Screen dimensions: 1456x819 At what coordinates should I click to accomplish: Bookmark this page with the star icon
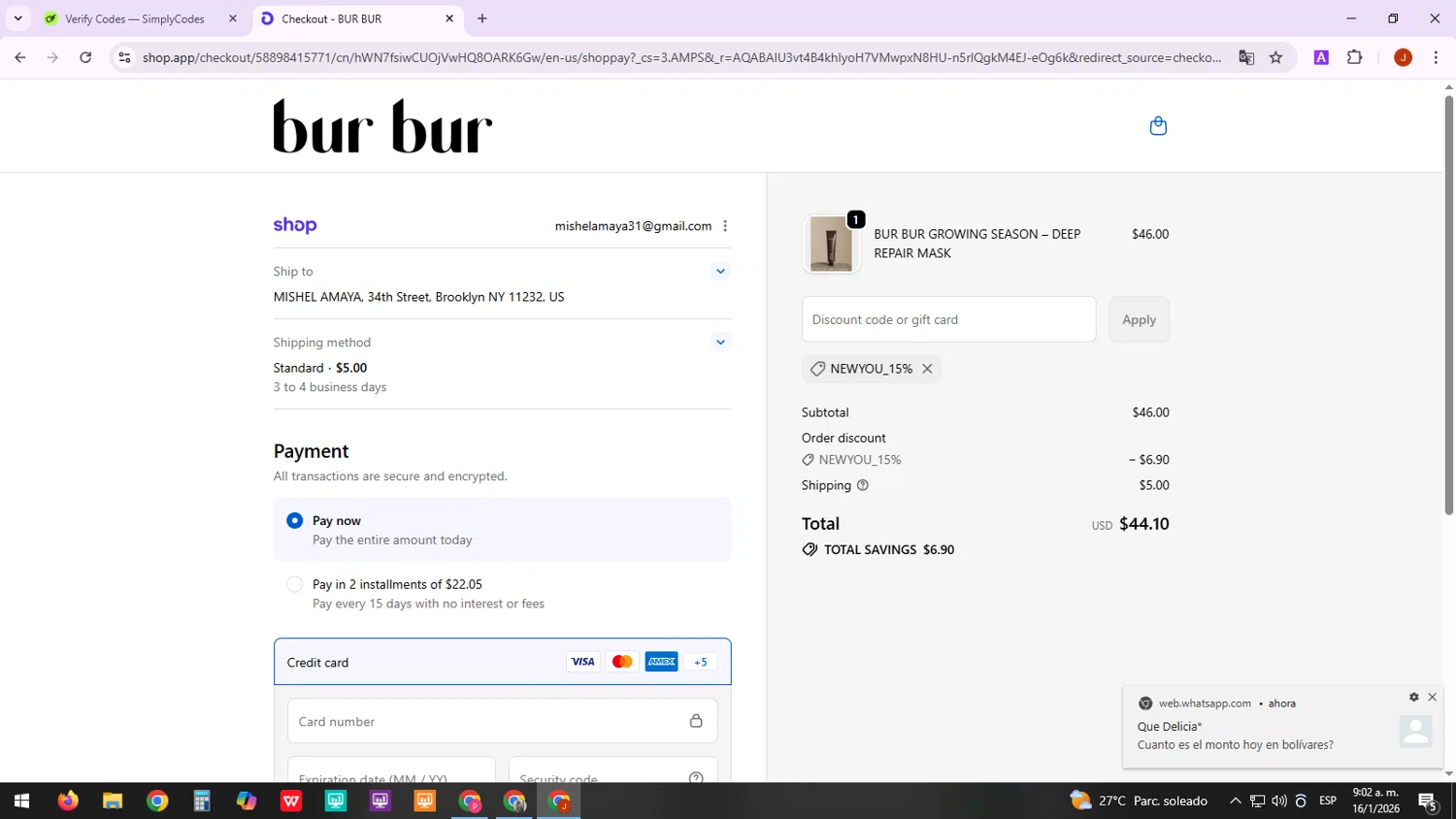tap(1275, 57)
